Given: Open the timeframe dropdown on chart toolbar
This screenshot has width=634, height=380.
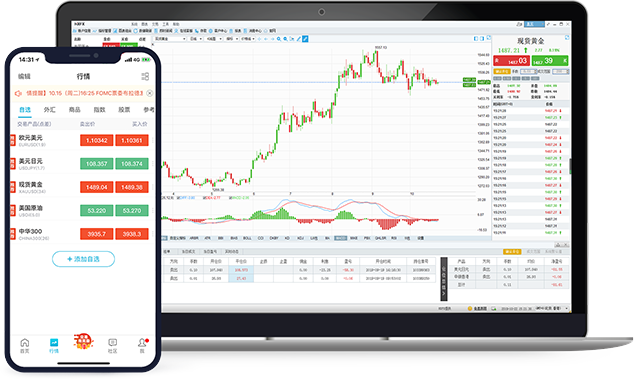Looking at the screenshot, I should tap(196, 39).
